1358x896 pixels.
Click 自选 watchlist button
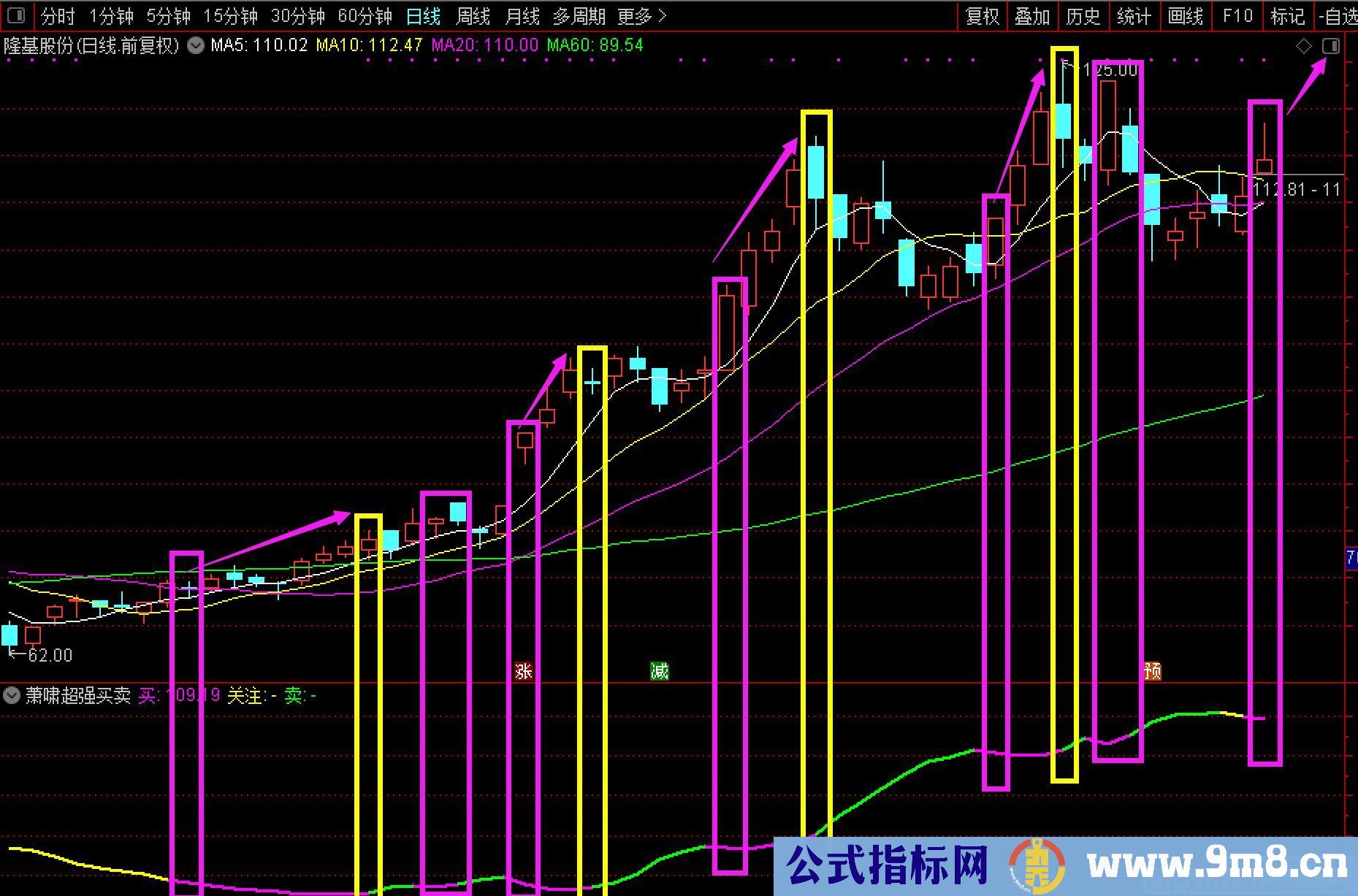point(1337,16)
